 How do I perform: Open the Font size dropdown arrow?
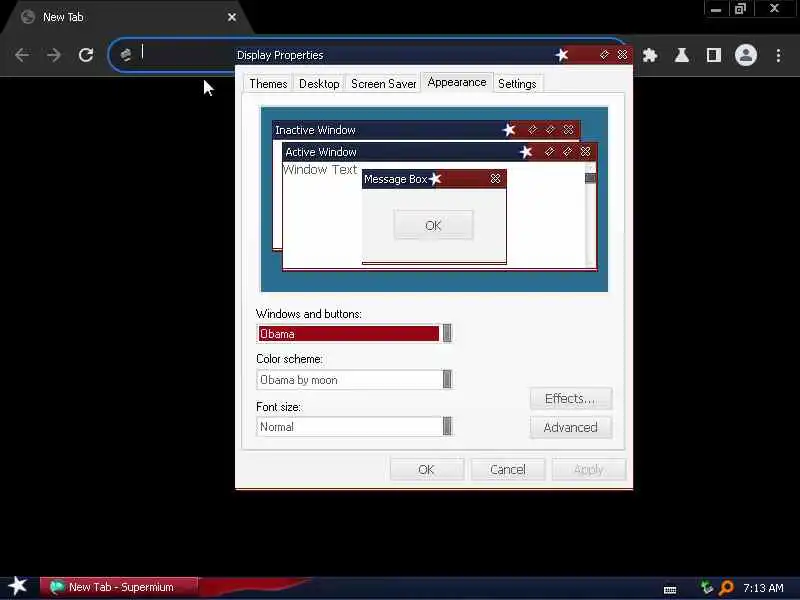pyautogui.click(x=447, y=426)
